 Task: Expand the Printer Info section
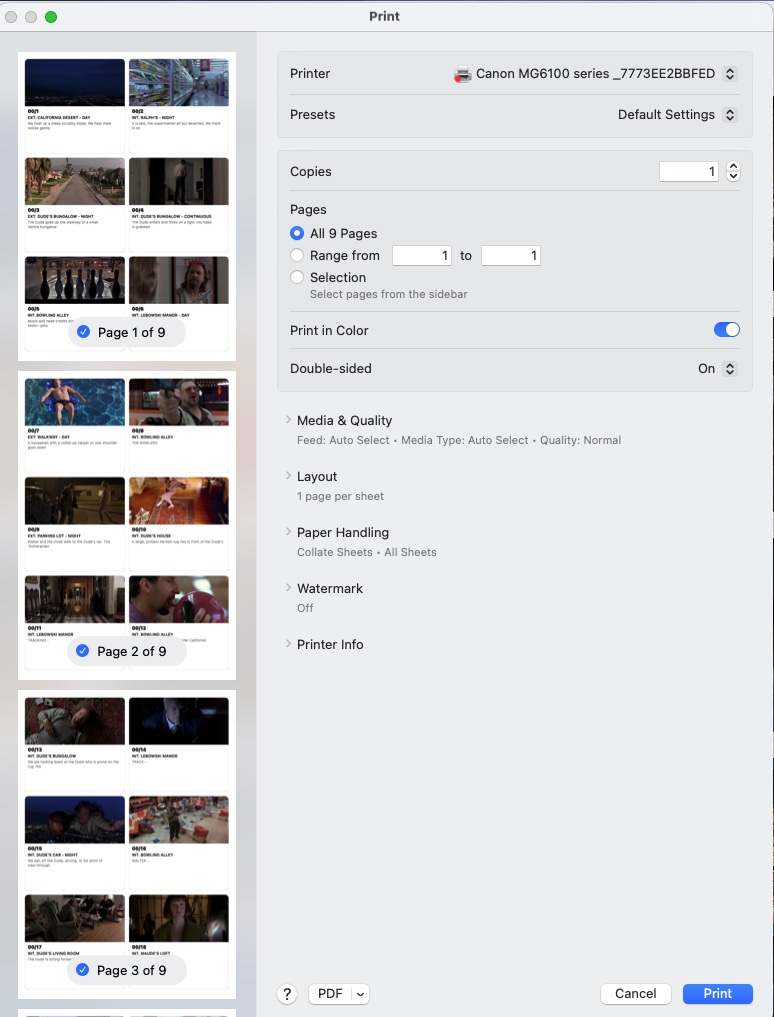[x=288, y=643]
